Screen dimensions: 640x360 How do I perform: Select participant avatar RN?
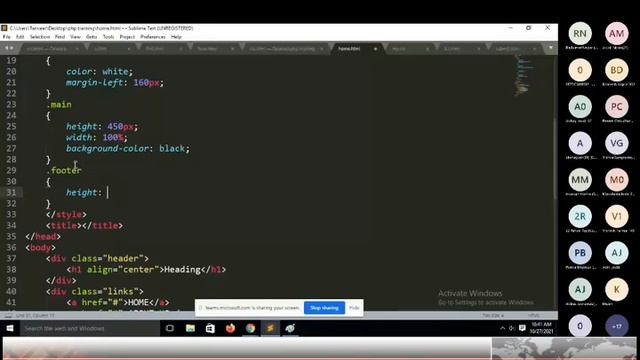[x=580, y=33]
